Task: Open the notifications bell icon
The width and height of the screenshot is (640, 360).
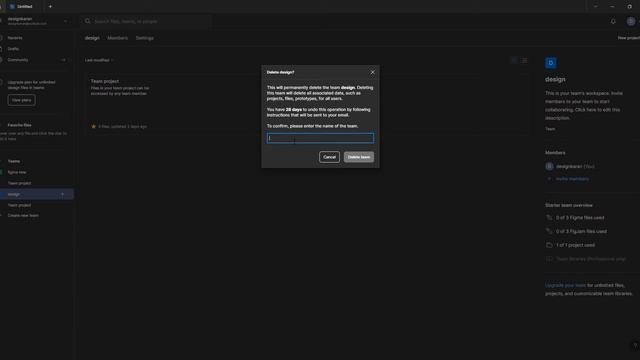Action: click(x=613, y=21)
